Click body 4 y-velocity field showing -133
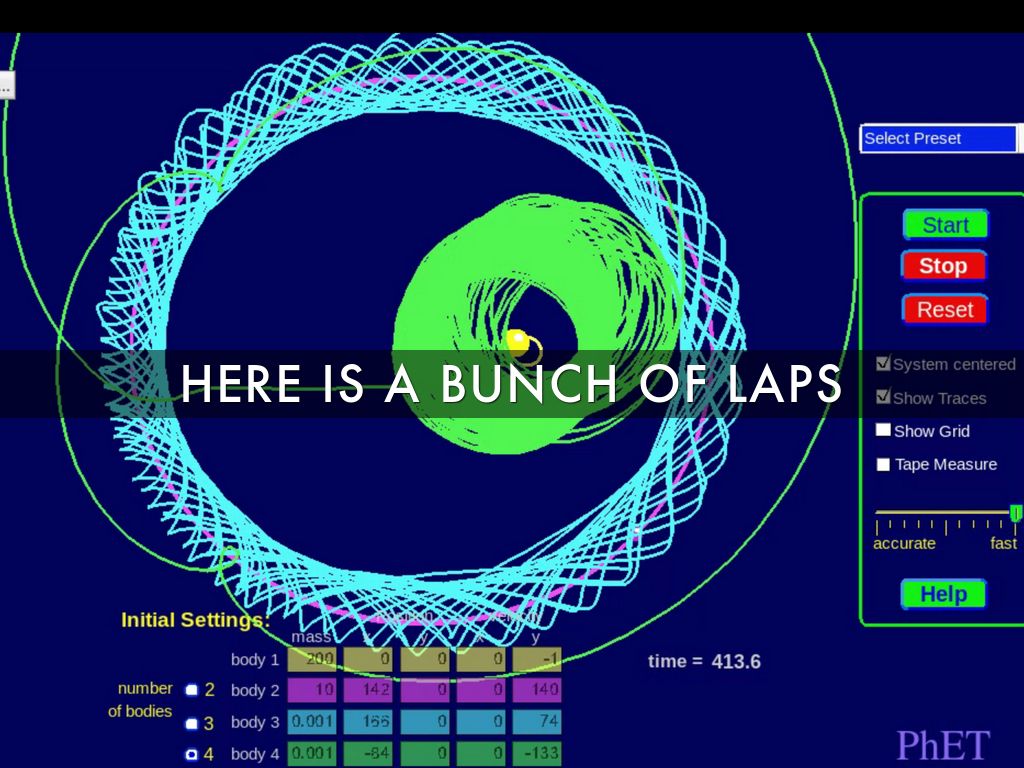This screenshot has width=1024, height=768. point(537,753)
